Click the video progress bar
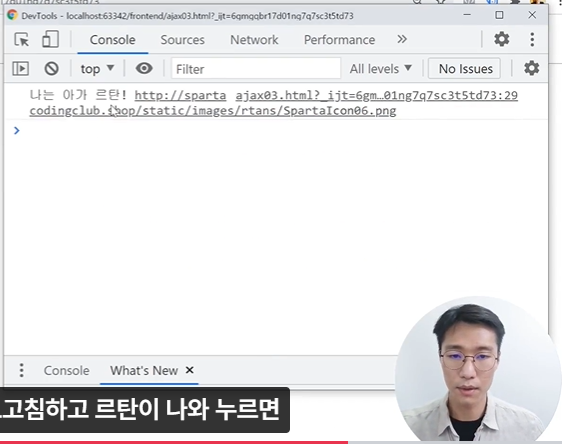The width and height of the screenshot is (562, 444). point(281,442)
